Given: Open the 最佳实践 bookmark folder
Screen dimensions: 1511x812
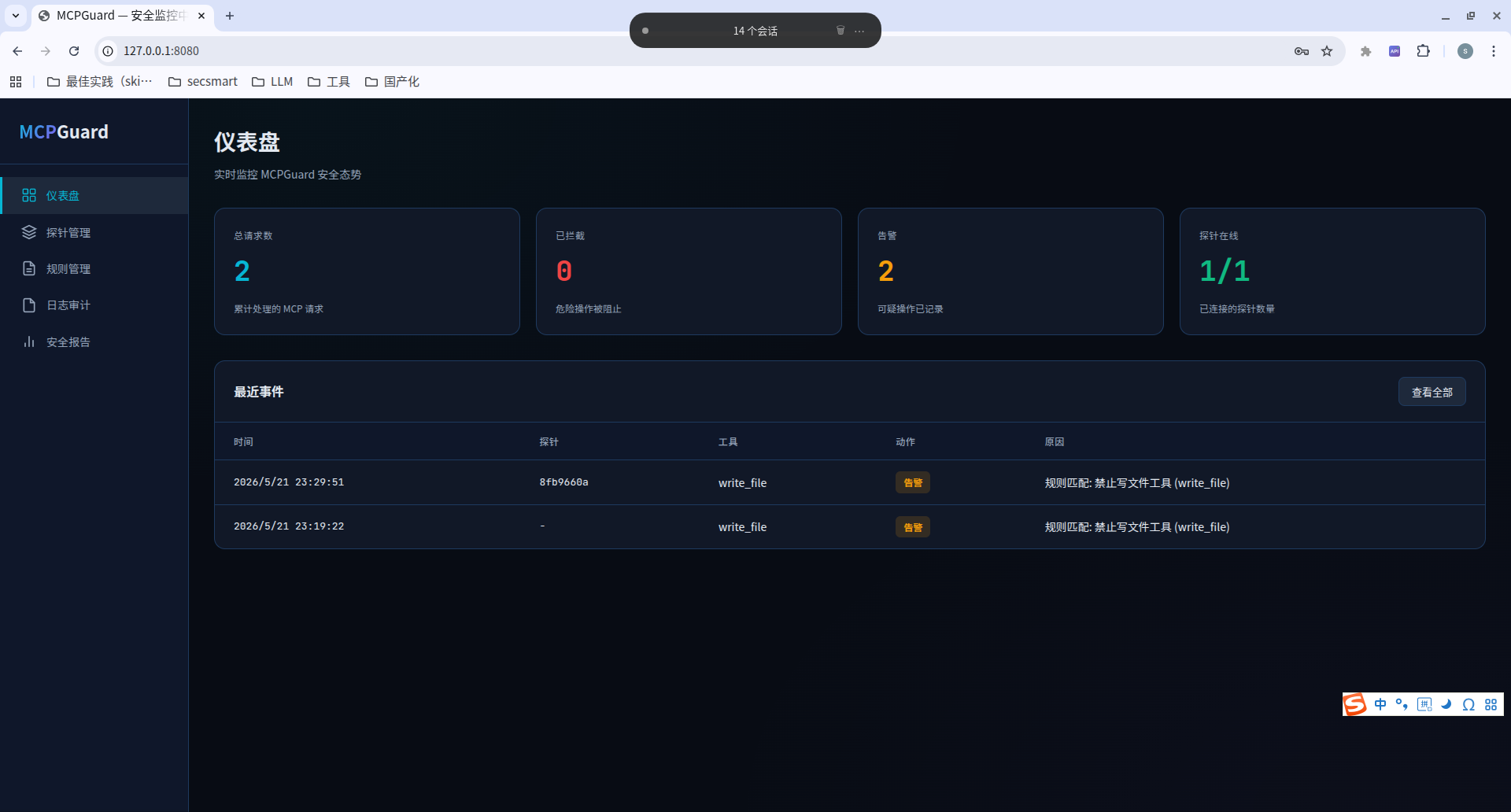Looking at the screenshot, I should [x=99, y=82].
